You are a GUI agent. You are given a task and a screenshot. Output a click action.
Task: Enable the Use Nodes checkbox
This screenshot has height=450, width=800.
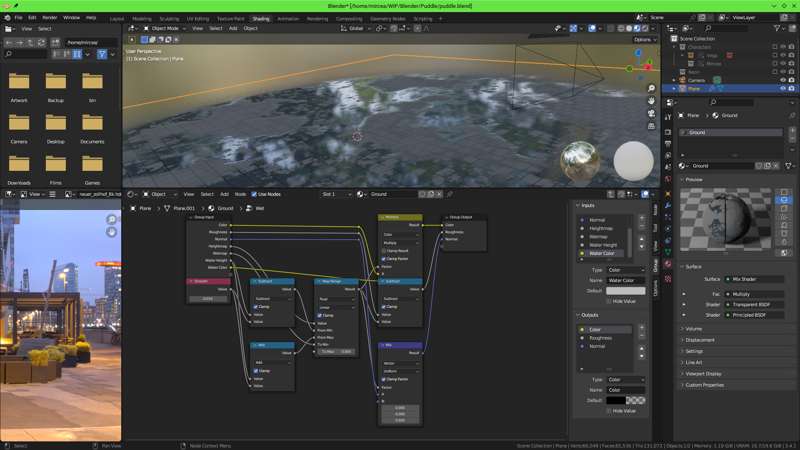coord(253,194)
